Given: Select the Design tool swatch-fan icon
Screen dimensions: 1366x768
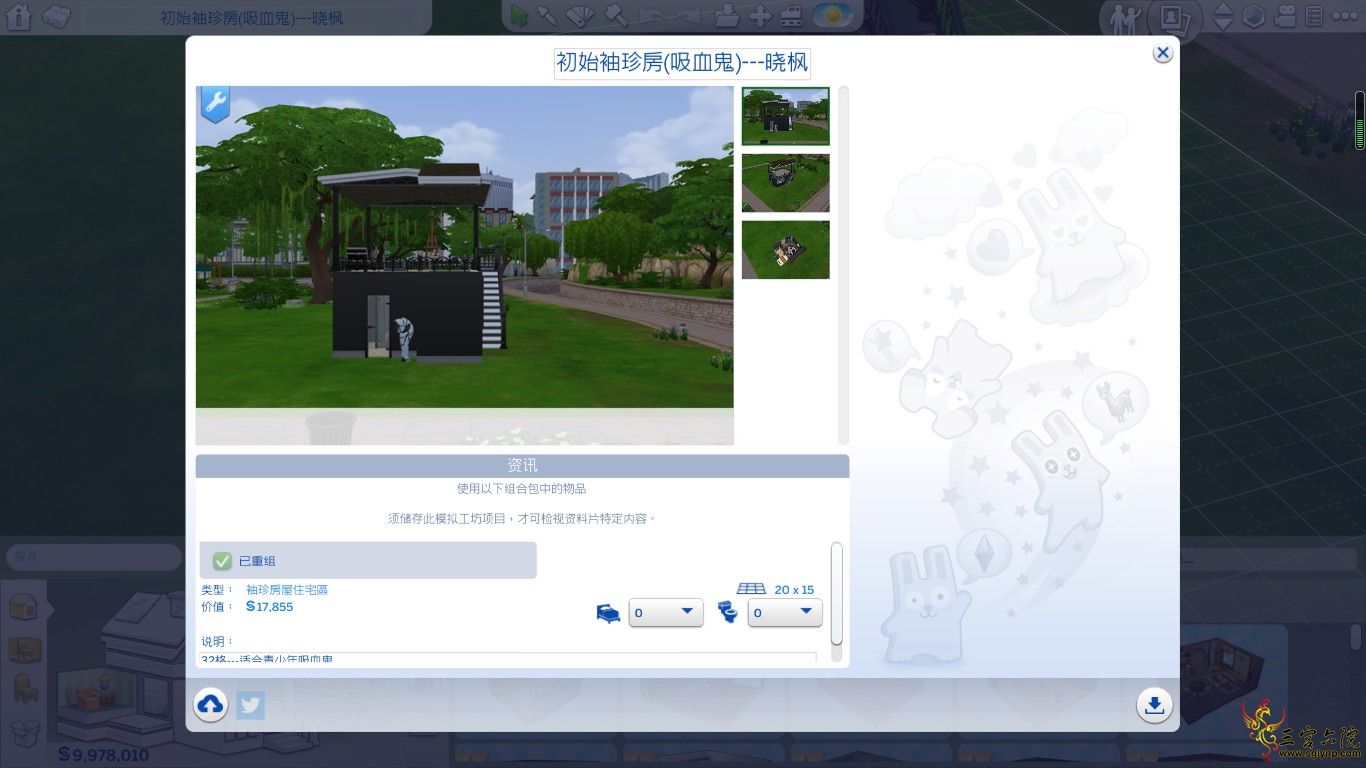Looking at the screenshot, I should click(x=581, y=16).
